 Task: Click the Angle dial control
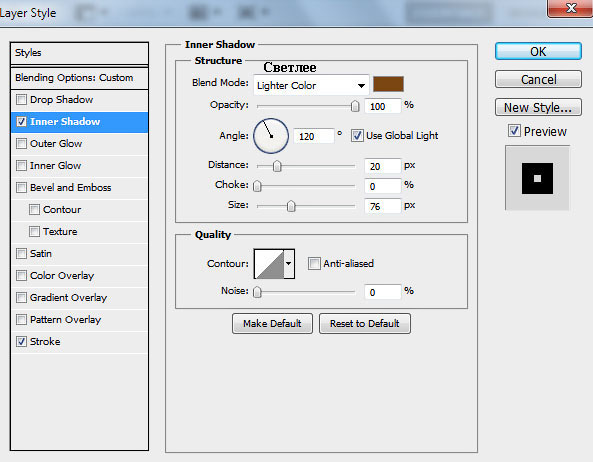271,136
